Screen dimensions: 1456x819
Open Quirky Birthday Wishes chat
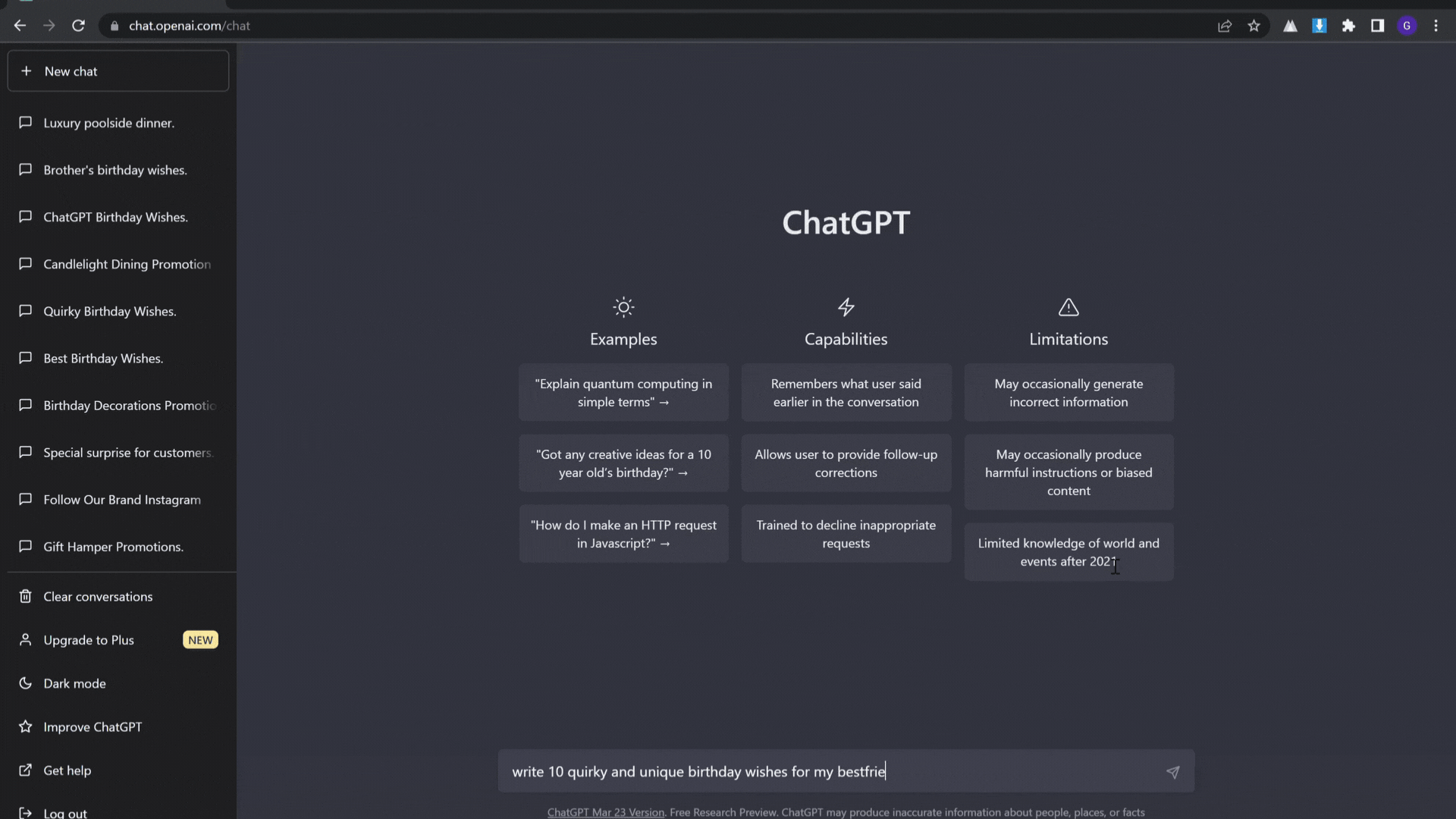click(109, 312)
